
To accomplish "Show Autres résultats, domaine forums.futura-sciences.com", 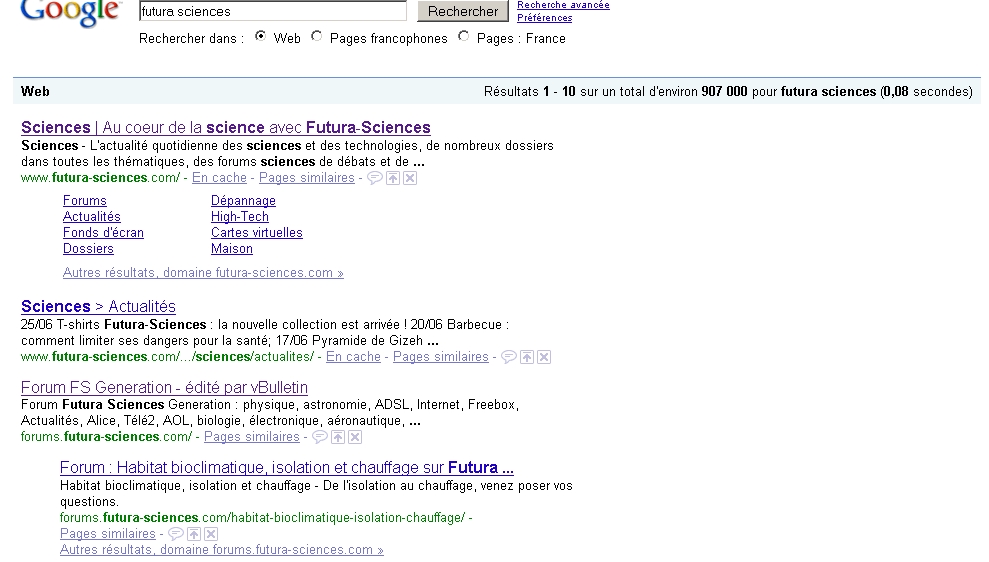I will [x=222, y=549].
